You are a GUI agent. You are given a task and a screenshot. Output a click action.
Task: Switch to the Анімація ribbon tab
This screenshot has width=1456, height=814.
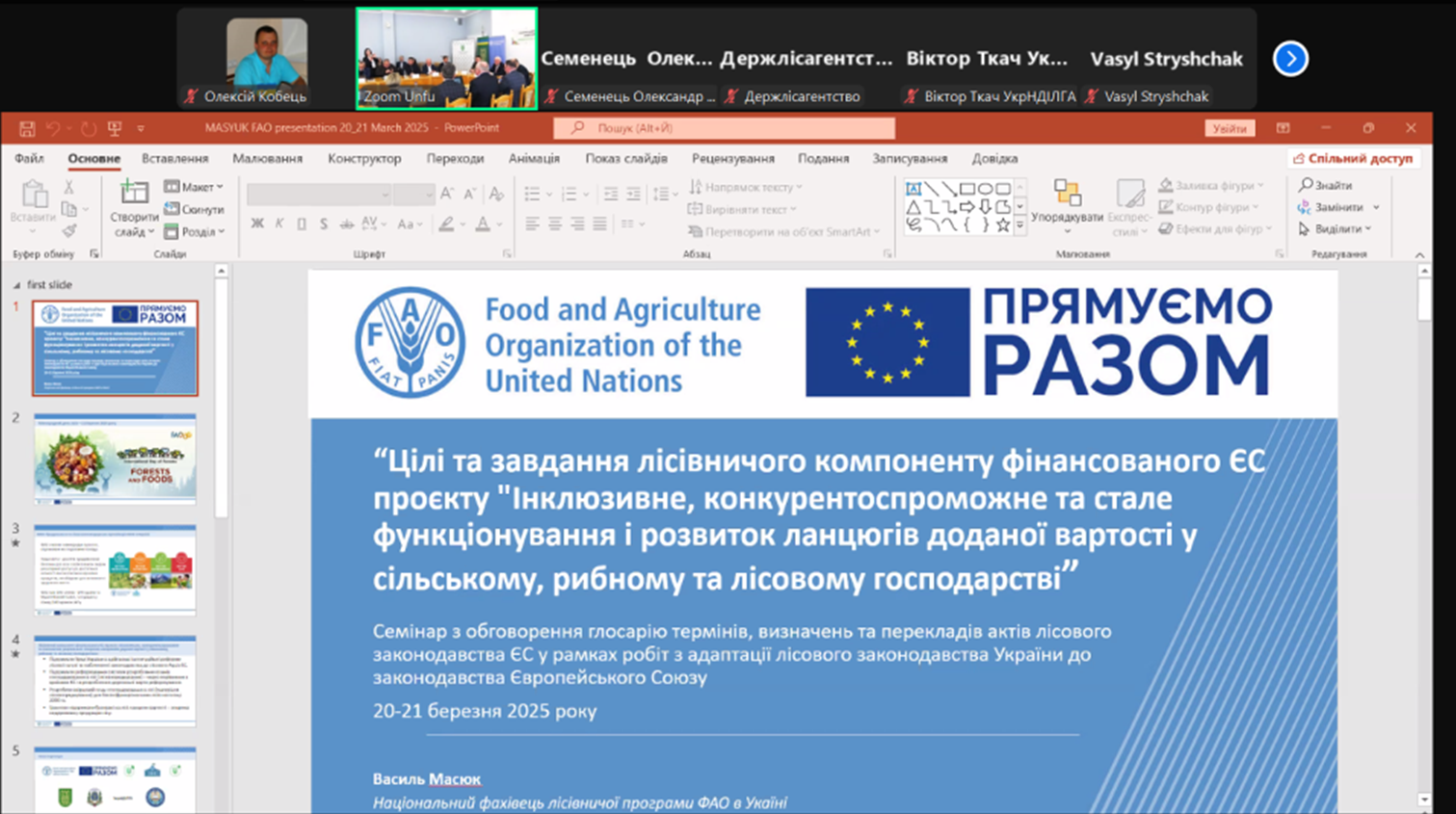[x=534, y=158]
